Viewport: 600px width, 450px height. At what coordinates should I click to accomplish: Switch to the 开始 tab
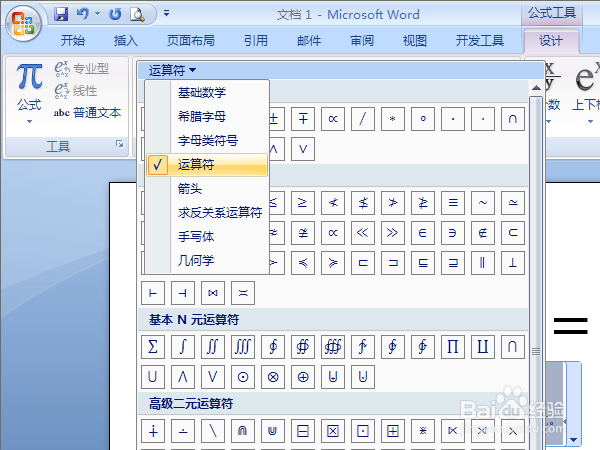coord(72,40)
